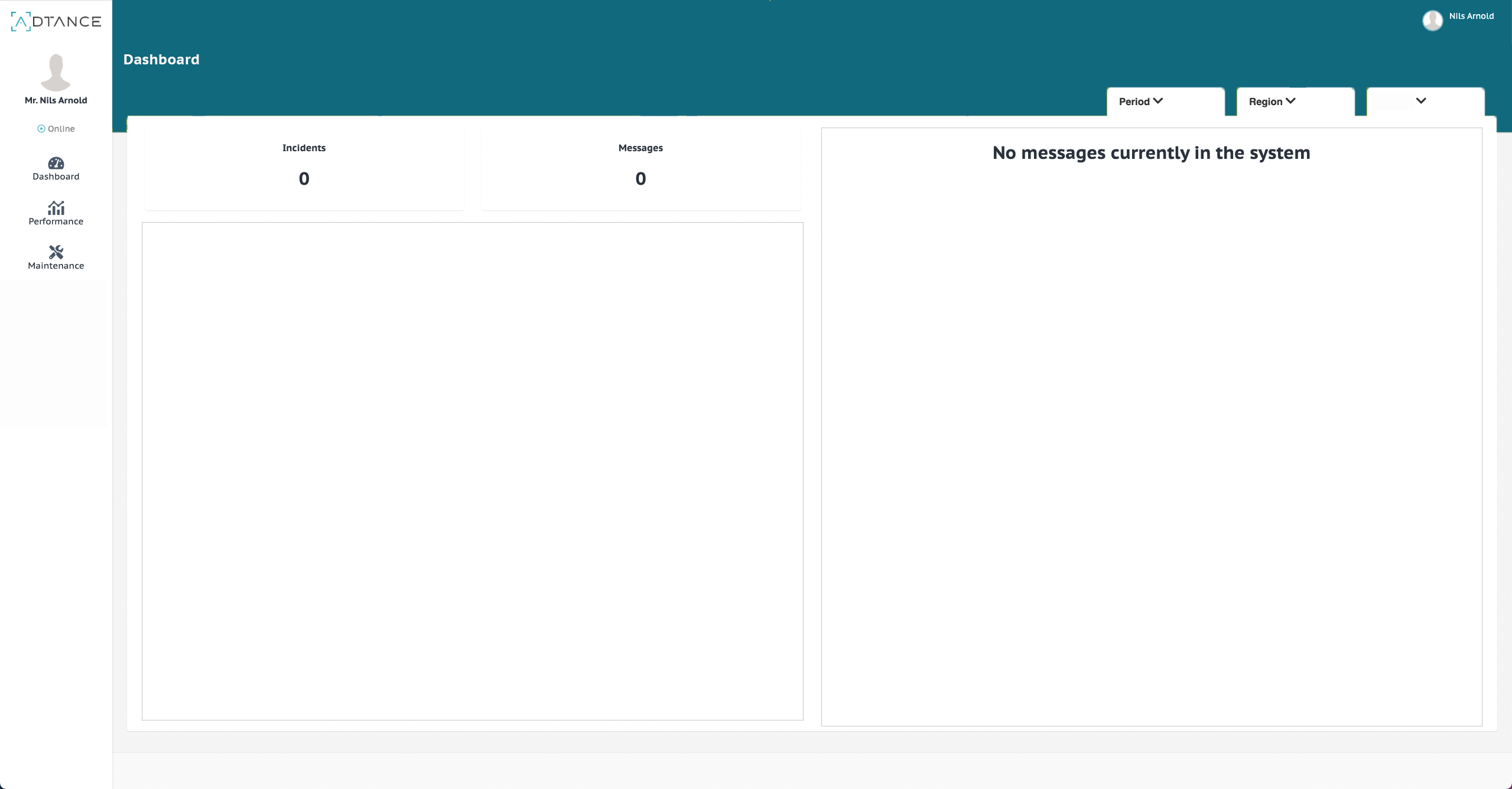The height and width of the screenshot is (789, 1512).
Task: Toggle the Online status indicator
Action: 56,128
